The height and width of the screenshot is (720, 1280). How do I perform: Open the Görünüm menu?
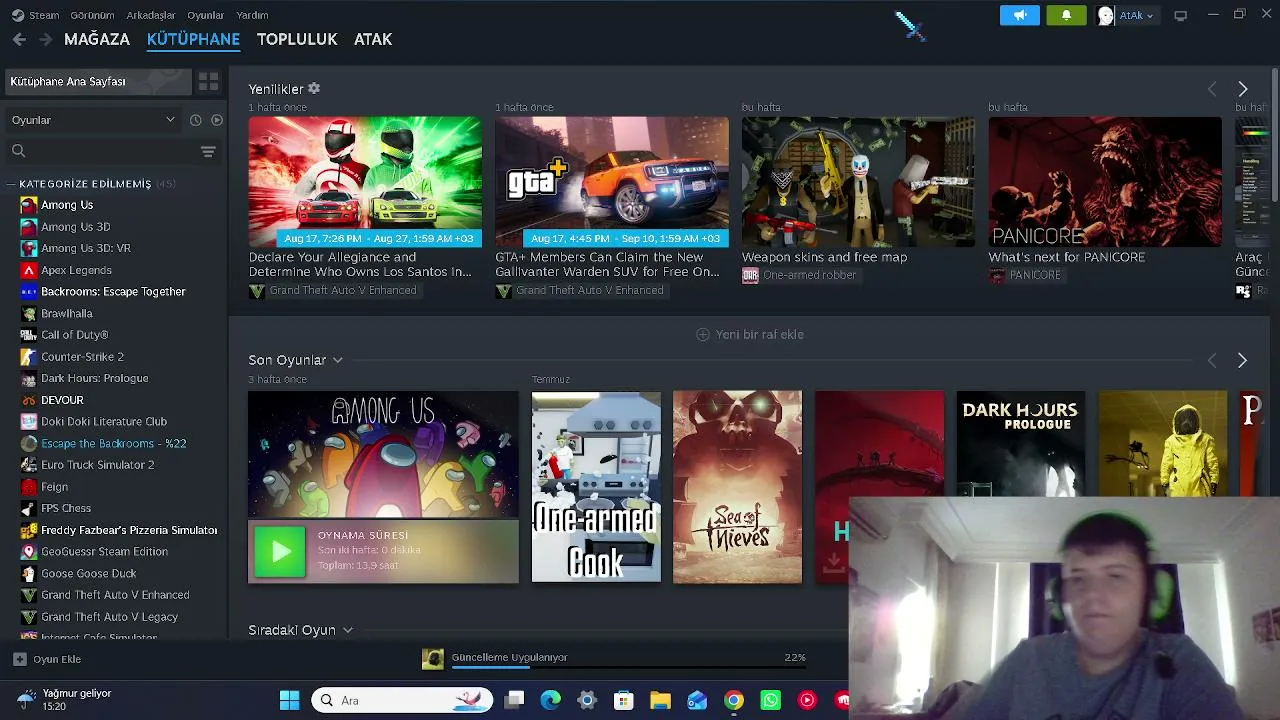(x=92, y=15)
